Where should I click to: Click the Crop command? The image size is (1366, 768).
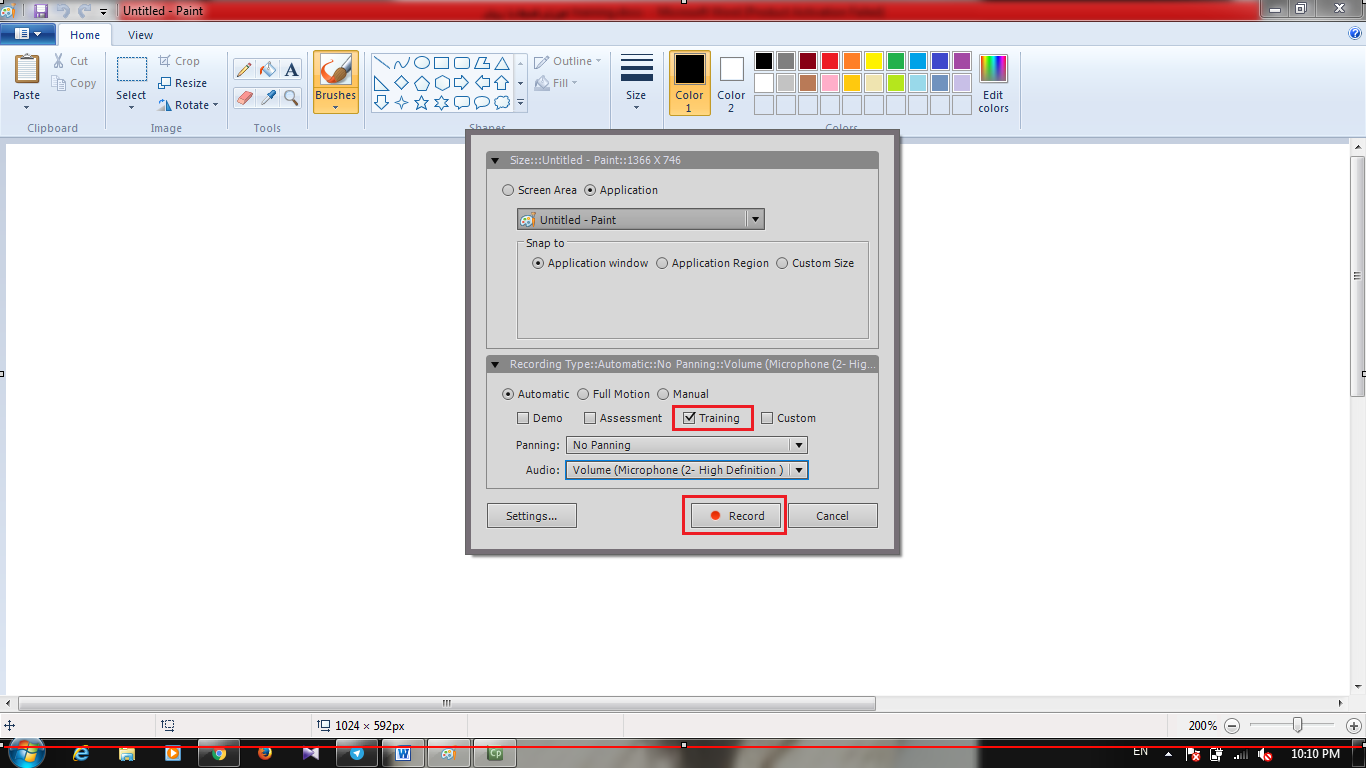[x=179, y=61]
